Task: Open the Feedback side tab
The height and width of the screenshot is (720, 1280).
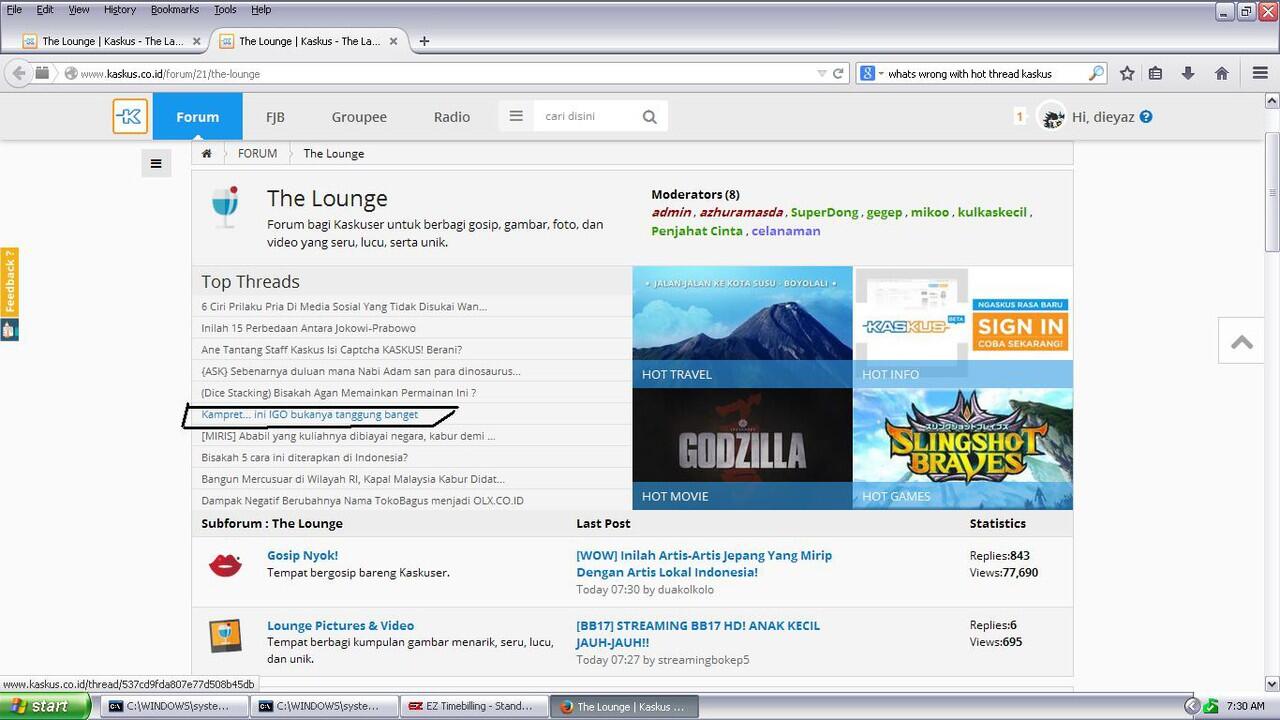Action: [x=9, y=284]
